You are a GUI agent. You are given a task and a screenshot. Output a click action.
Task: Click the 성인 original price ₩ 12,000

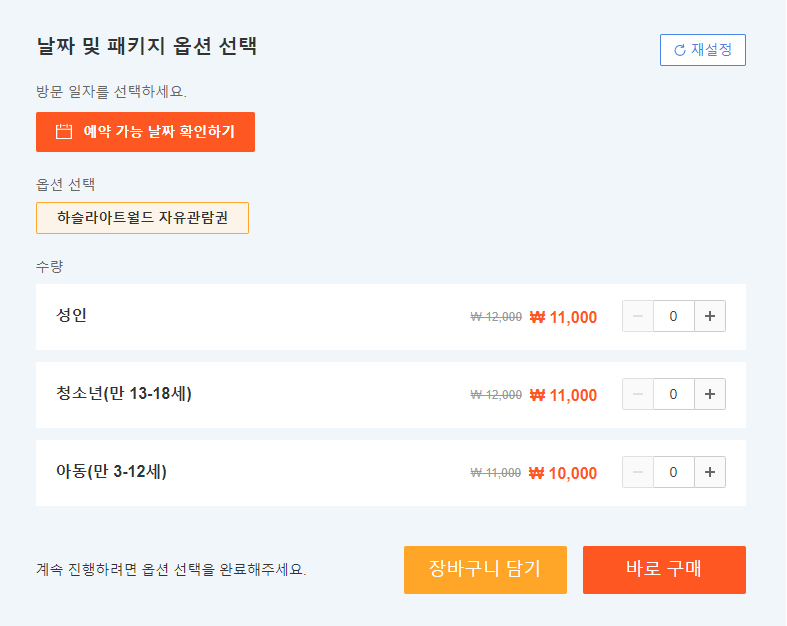pos(496,317)
